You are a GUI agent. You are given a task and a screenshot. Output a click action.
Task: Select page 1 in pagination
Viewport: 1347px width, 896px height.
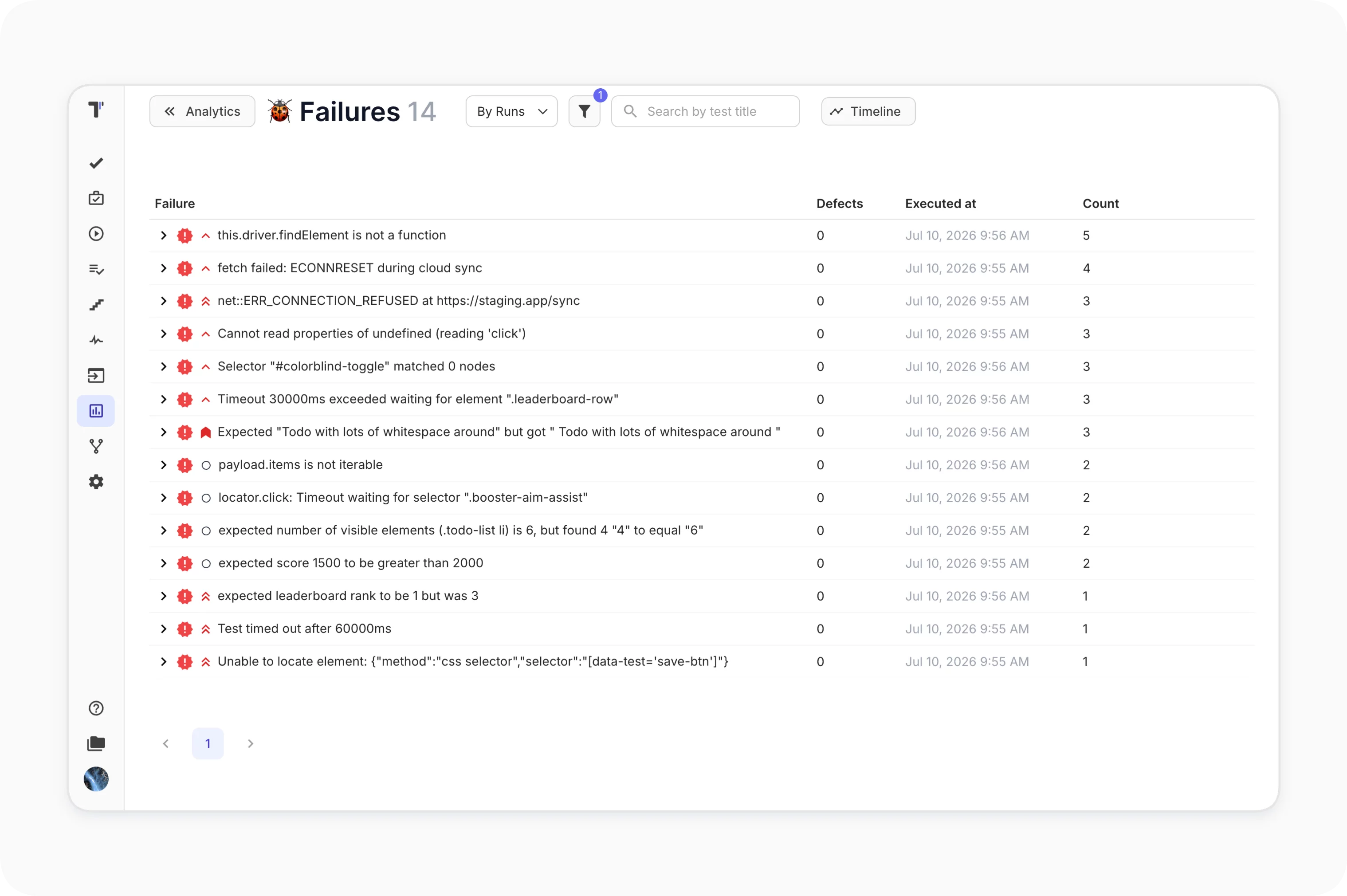click(208, 743)
